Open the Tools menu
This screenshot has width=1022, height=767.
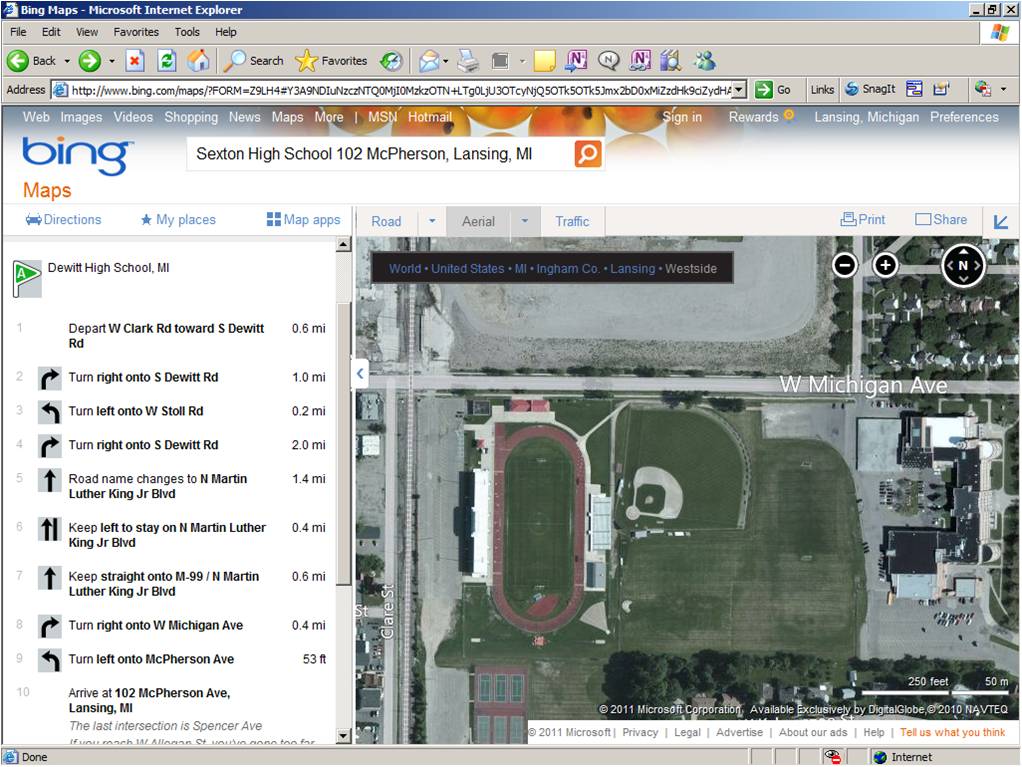click(187, 32)
